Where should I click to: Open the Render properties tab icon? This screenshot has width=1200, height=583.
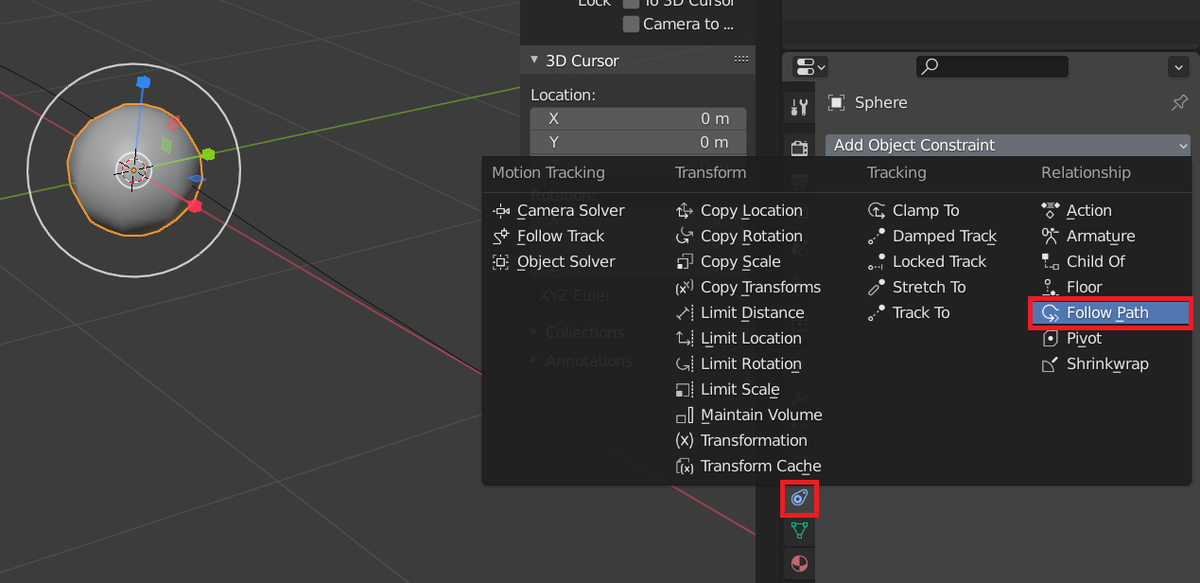click(x=799, y=148)
